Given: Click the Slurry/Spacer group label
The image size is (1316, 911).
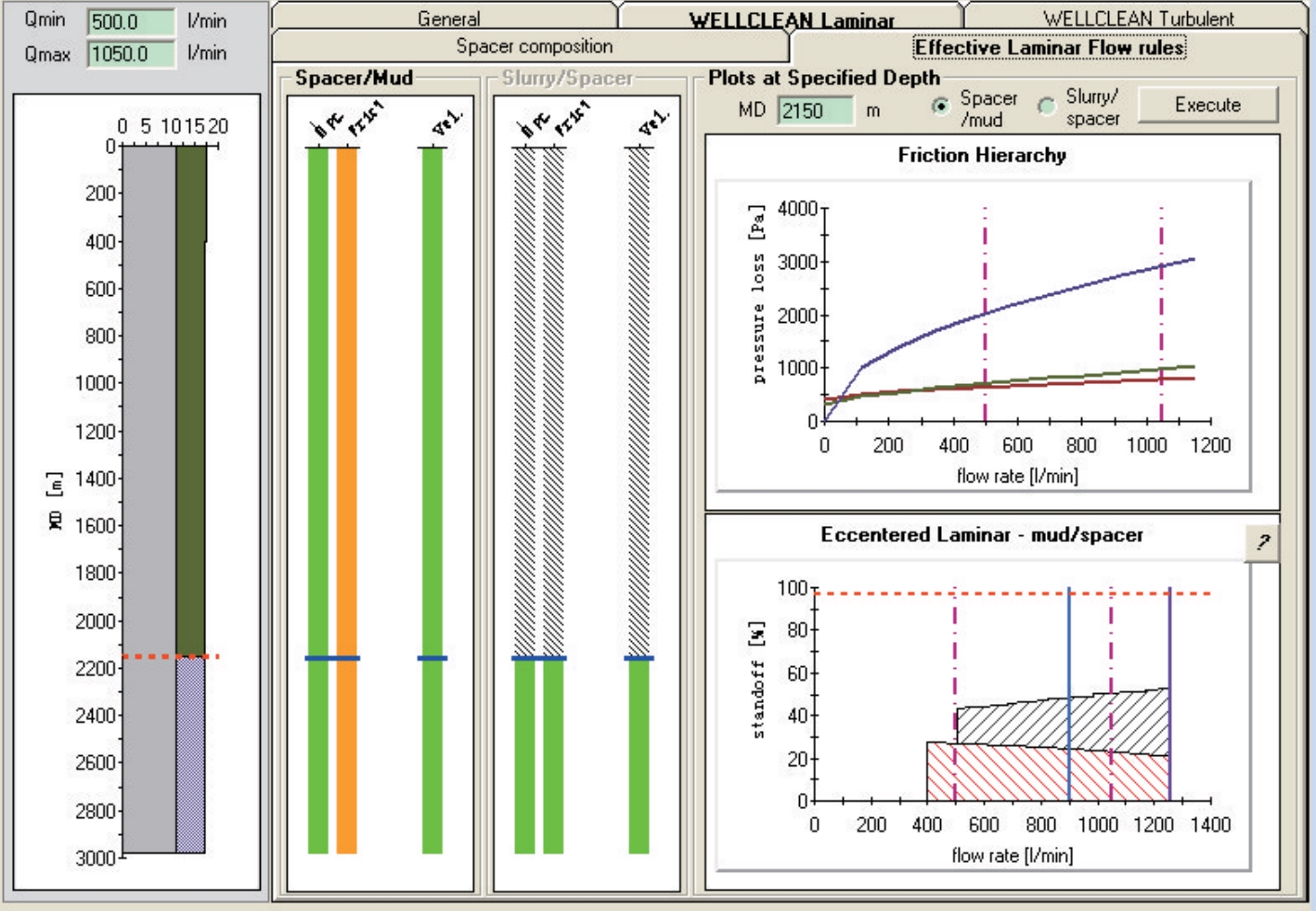Looking at the screenshot, I should click(568, 79).
